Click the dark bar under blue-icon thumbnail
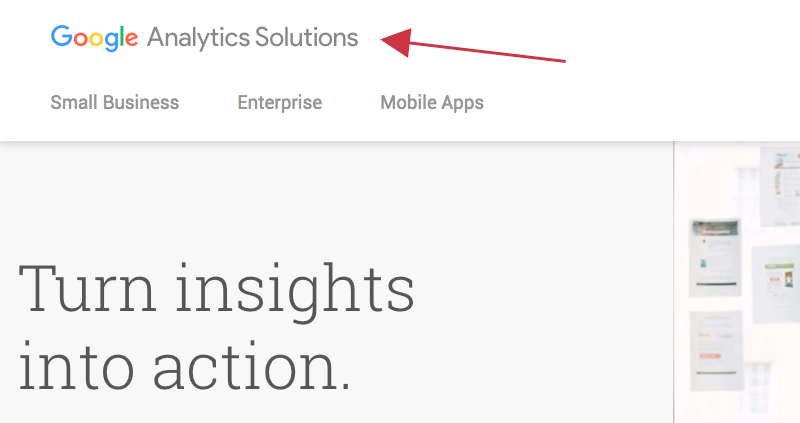Image resolution: width=800 pixels, height=423 pixels. pos(714,285)
